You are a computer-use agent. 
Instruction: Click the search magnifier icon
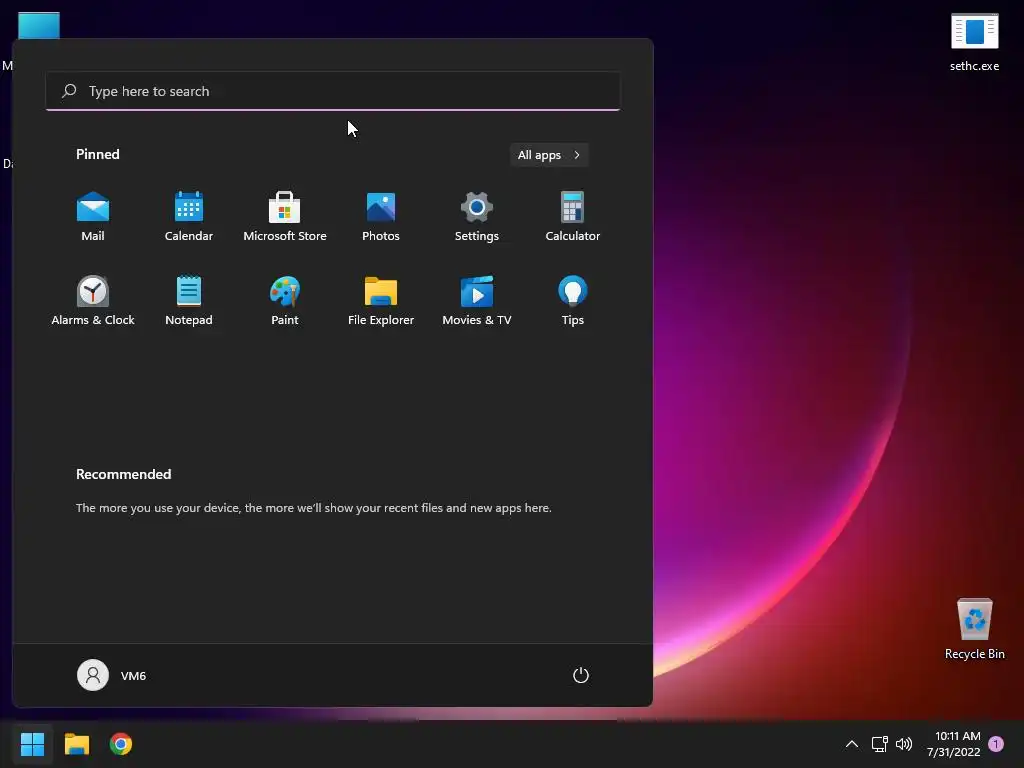pyautogui.click(x=69, y=91)
